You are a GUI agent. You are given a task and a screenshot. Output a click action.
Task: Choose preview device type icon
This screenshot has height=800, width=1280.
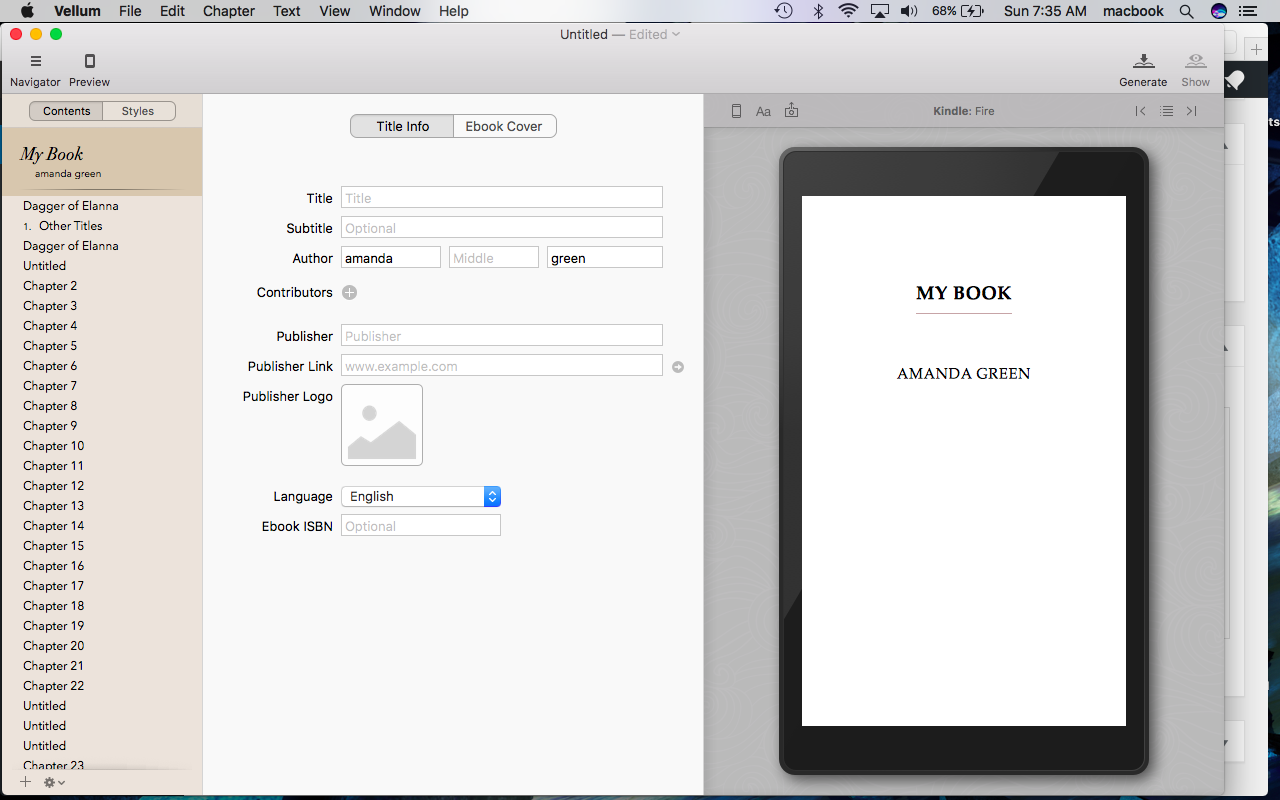point(736,111)
